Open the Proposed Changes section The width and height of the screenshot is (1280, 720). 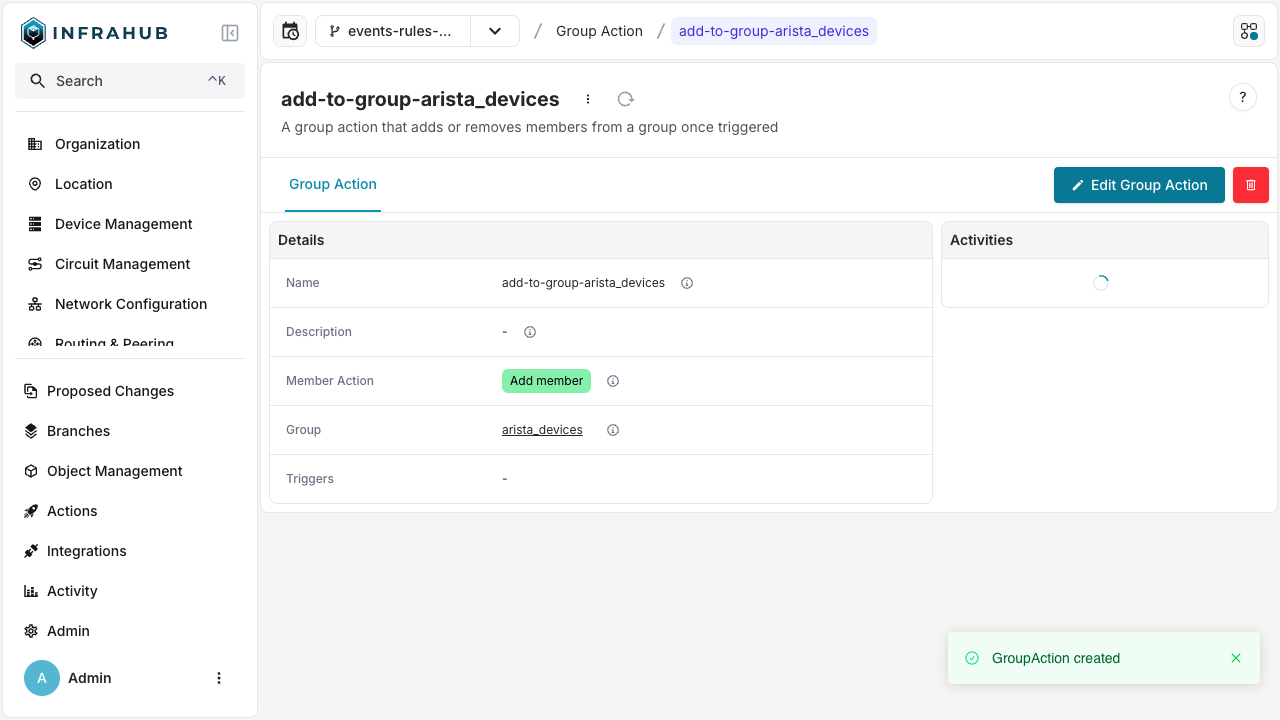(111, 390)
